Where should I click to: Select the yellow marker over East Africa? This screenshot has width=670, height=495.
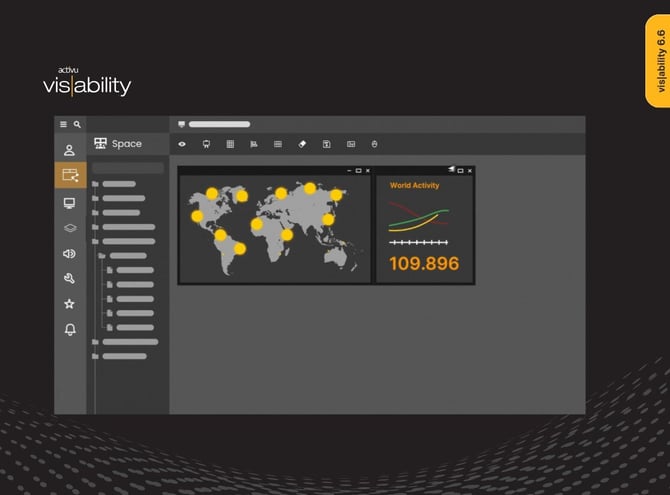[x=287, y=235]
